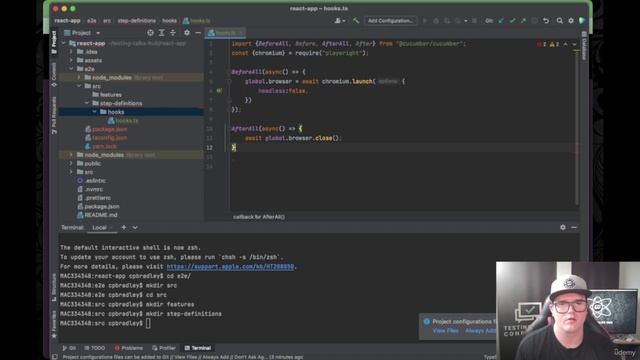The image size is (640, 360).
Task: Open the Add Configuration dropdown
Action: click(x=390, y=20)
